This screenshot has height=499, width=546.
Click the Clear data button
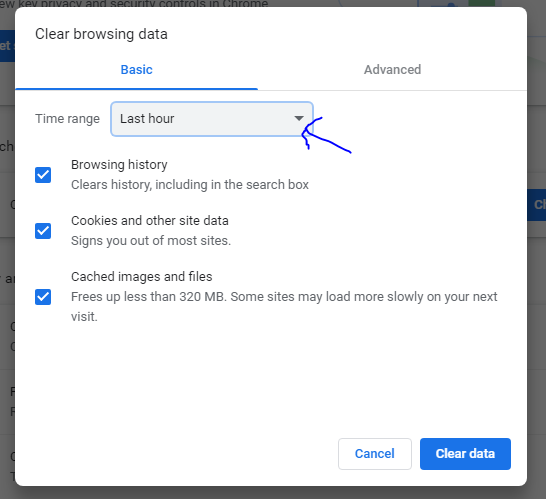pos(465,454)
